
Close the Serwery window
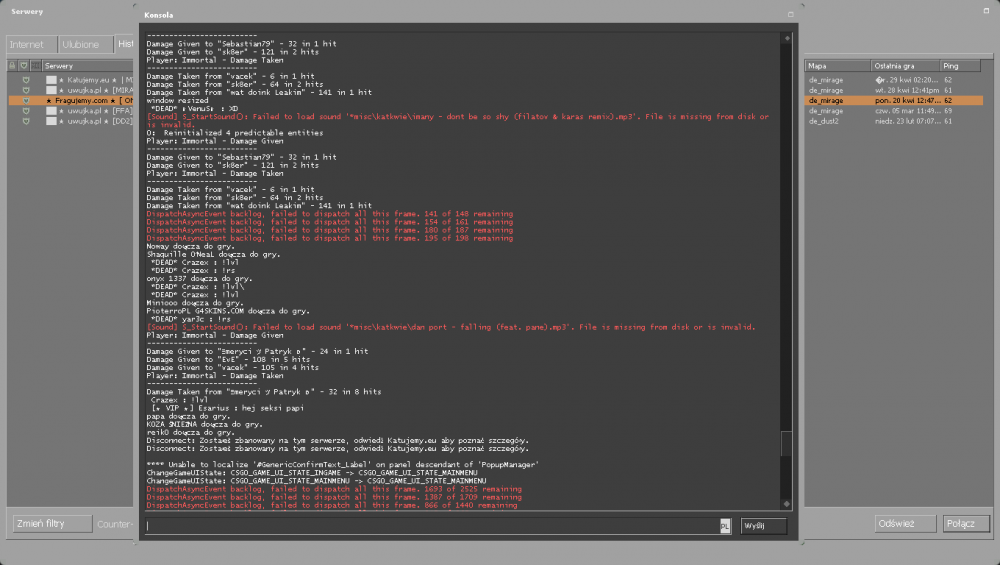[986, 11]
